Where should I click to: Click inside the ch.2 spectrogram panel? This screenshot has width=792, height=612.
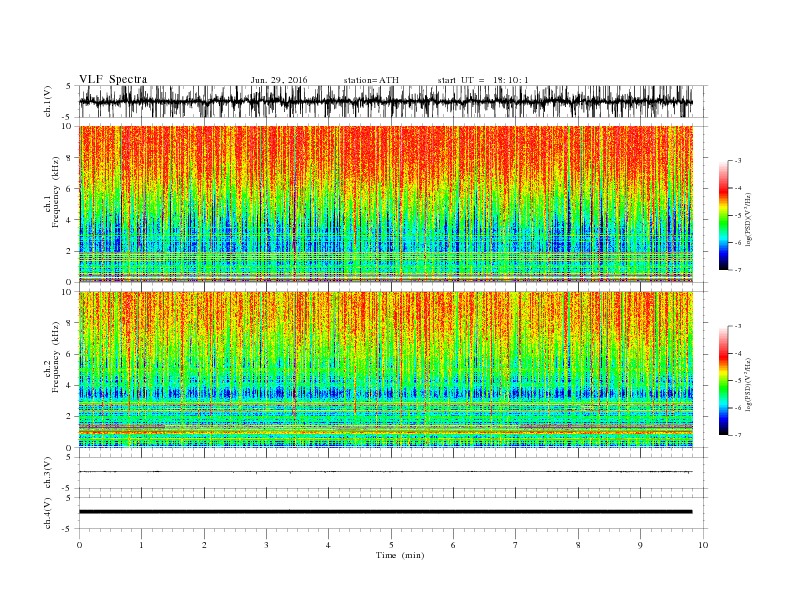(386, 369)
